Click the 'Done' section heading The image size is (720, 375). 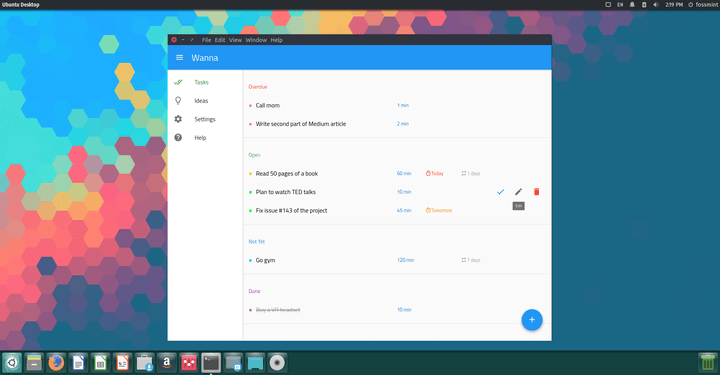pos(254,291)
